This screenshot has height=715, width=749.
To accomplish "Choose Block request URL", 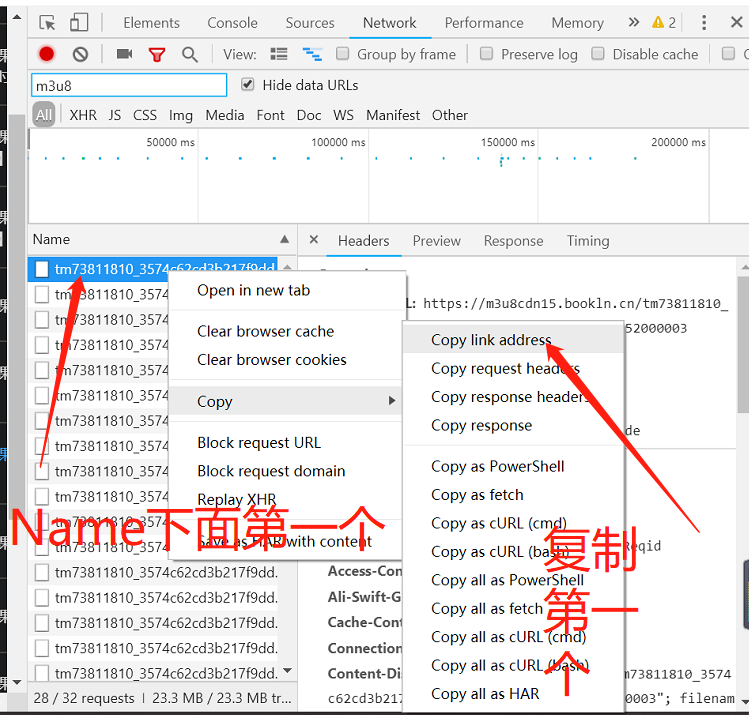I will (288, 443).
